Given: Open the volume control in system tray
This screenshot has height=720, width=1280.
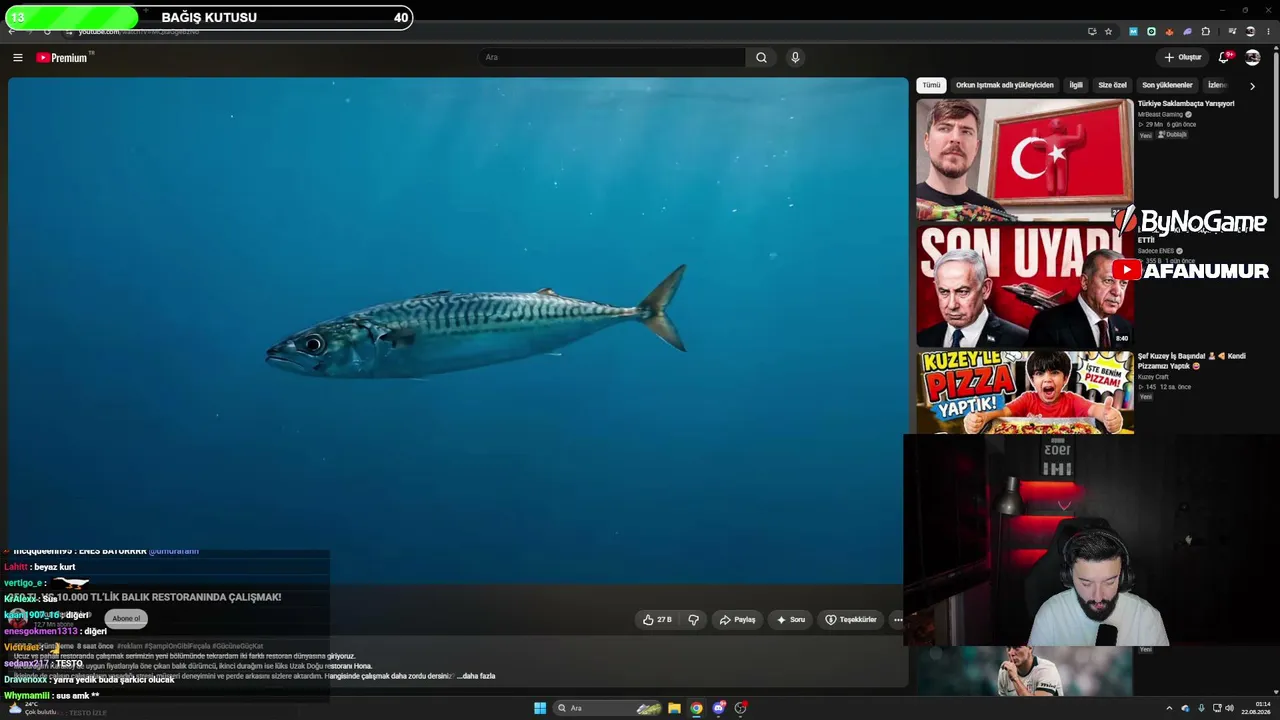Looking at the screenshot, I should coord(1229,708).
